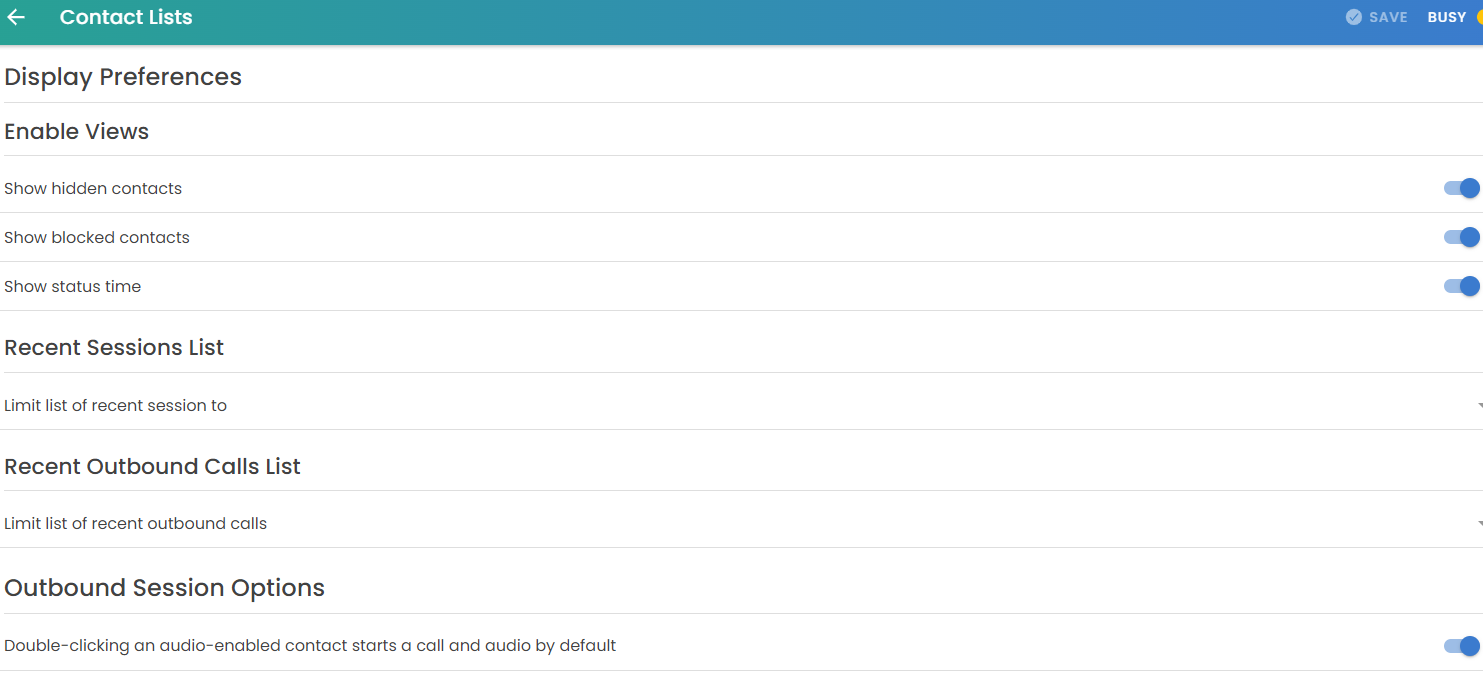Click the Recent Outbound Calls List heading
1483x694 pixels.
(x=152, y=467)
